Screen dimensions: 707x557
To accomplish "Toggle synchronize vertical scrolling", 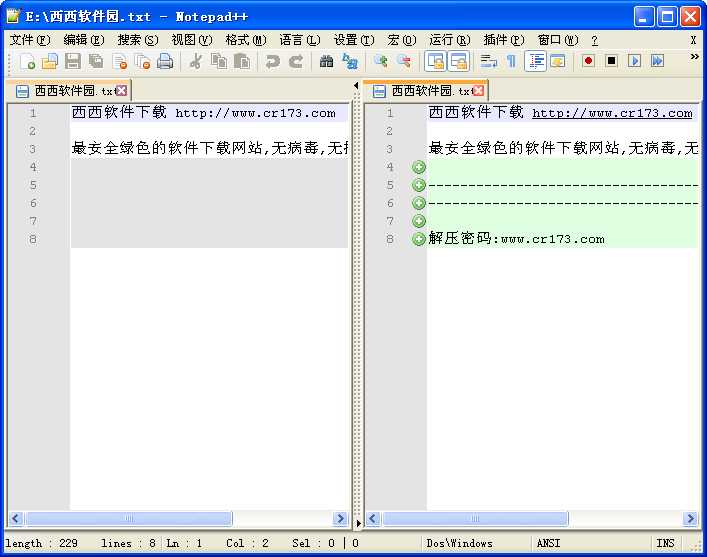I will 436,61.
